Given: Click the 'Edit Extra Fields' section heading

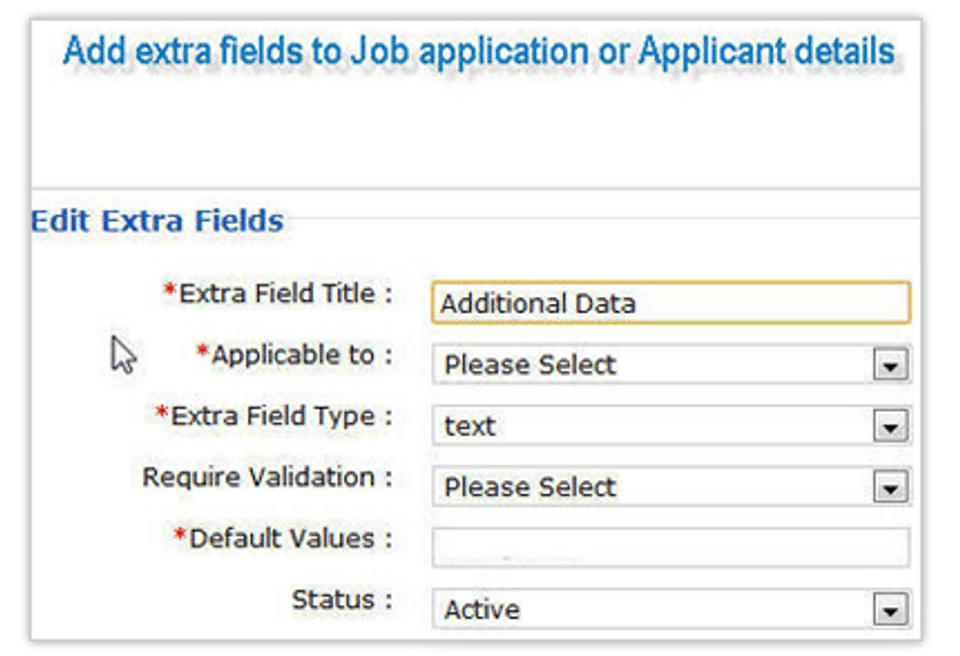Looking at the screenshot, I should [x=157, y=221].
